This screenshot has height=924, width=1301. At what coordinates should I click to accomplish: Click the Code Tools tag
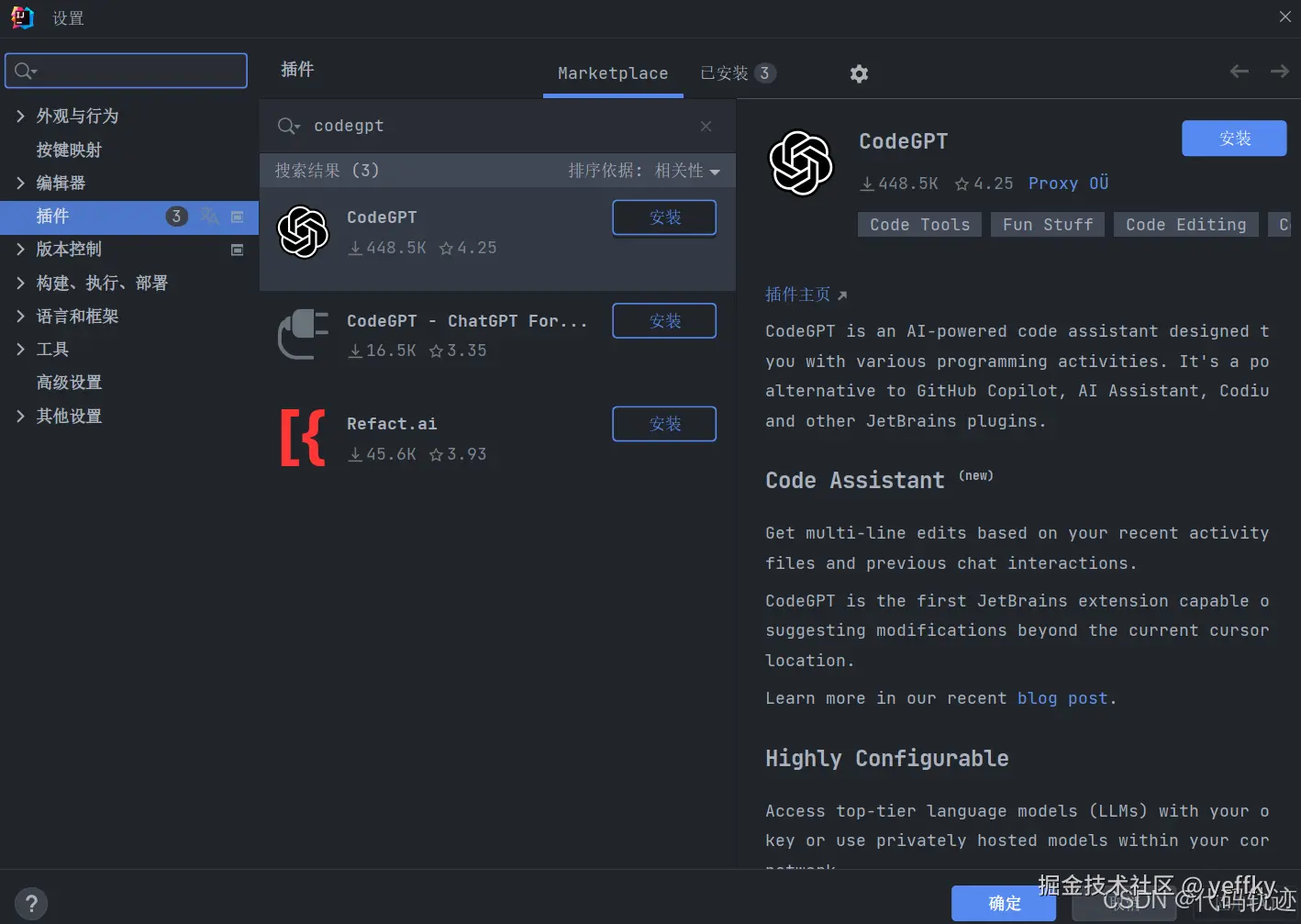tap(919, 225)
